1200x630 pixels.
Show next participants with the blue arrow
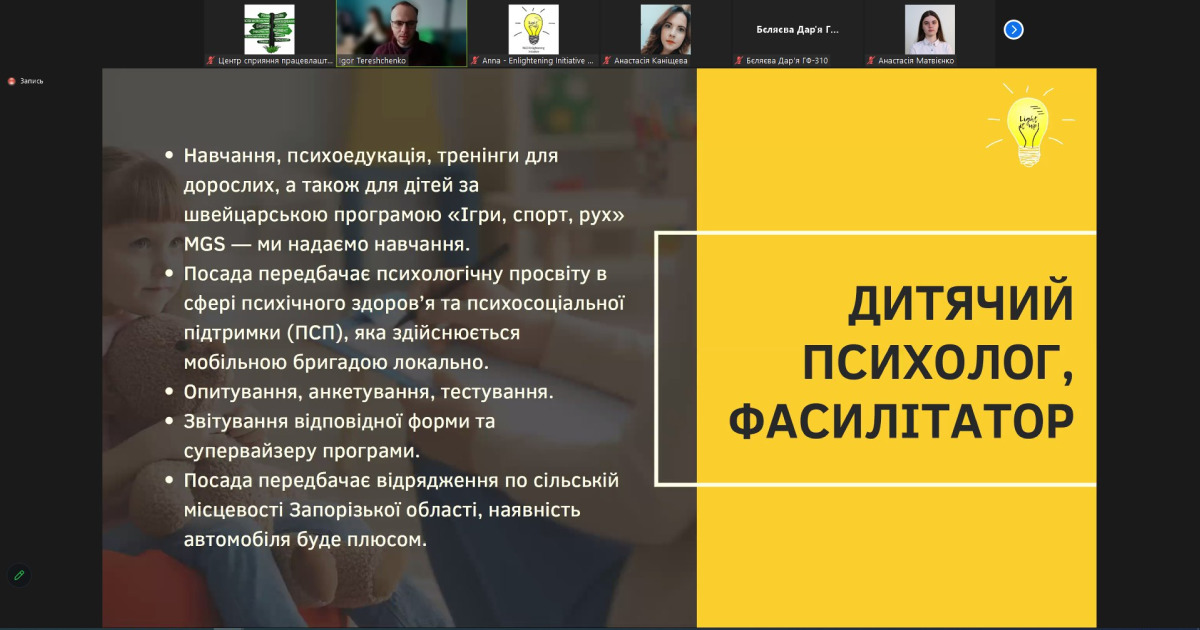point(1013,30)
